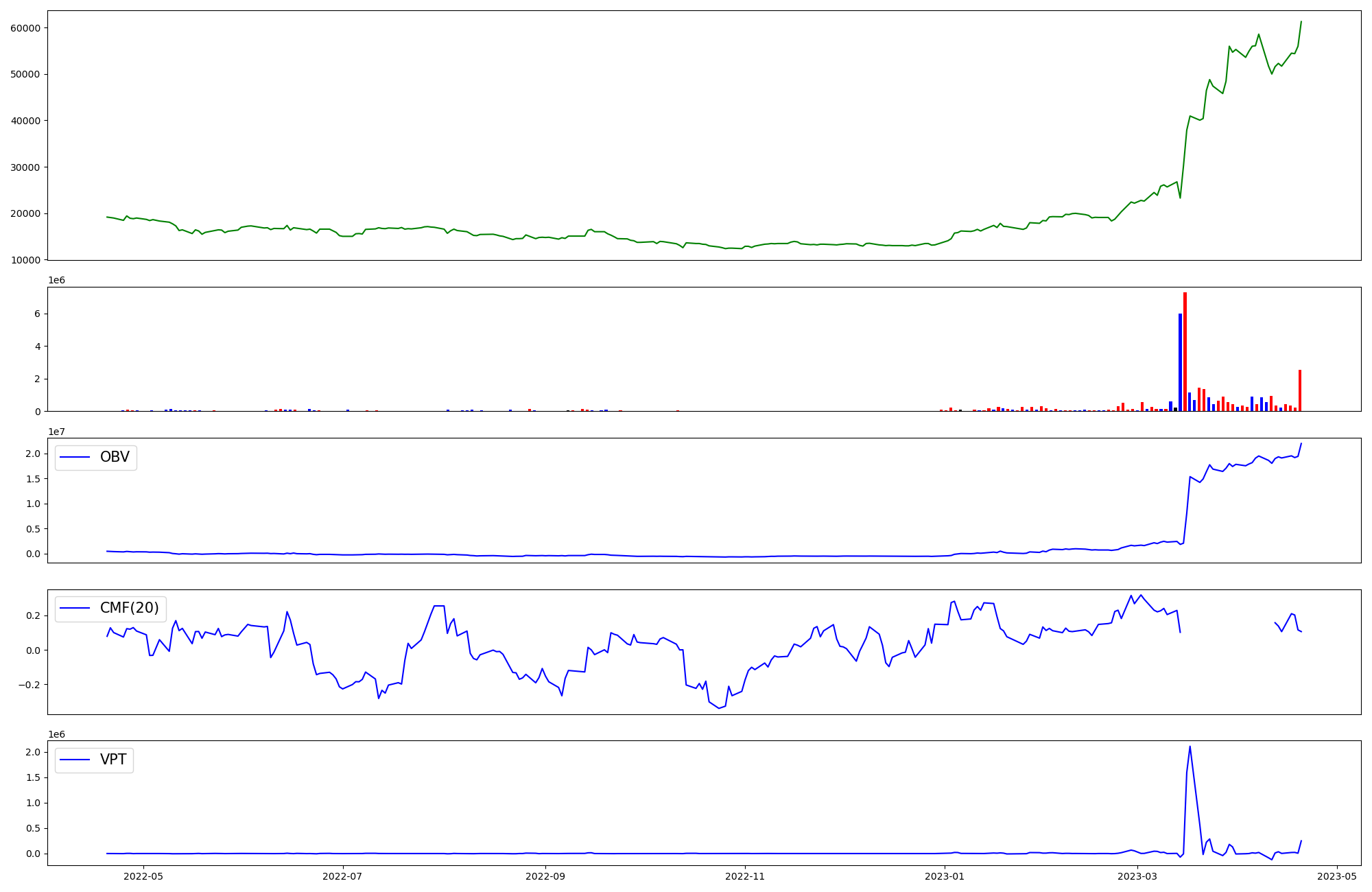The height and width of the screenshot is (892, 1372).
Task: Click the 2022-07 x-axis date label
Action: pyautogui.click(x=342, y=876)
